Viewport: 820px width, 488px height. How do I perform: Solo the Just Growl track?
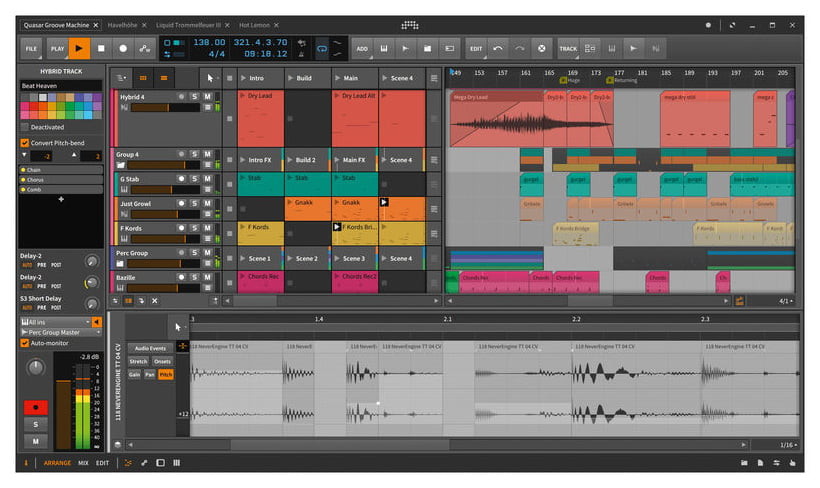click(x=194, y=203)
